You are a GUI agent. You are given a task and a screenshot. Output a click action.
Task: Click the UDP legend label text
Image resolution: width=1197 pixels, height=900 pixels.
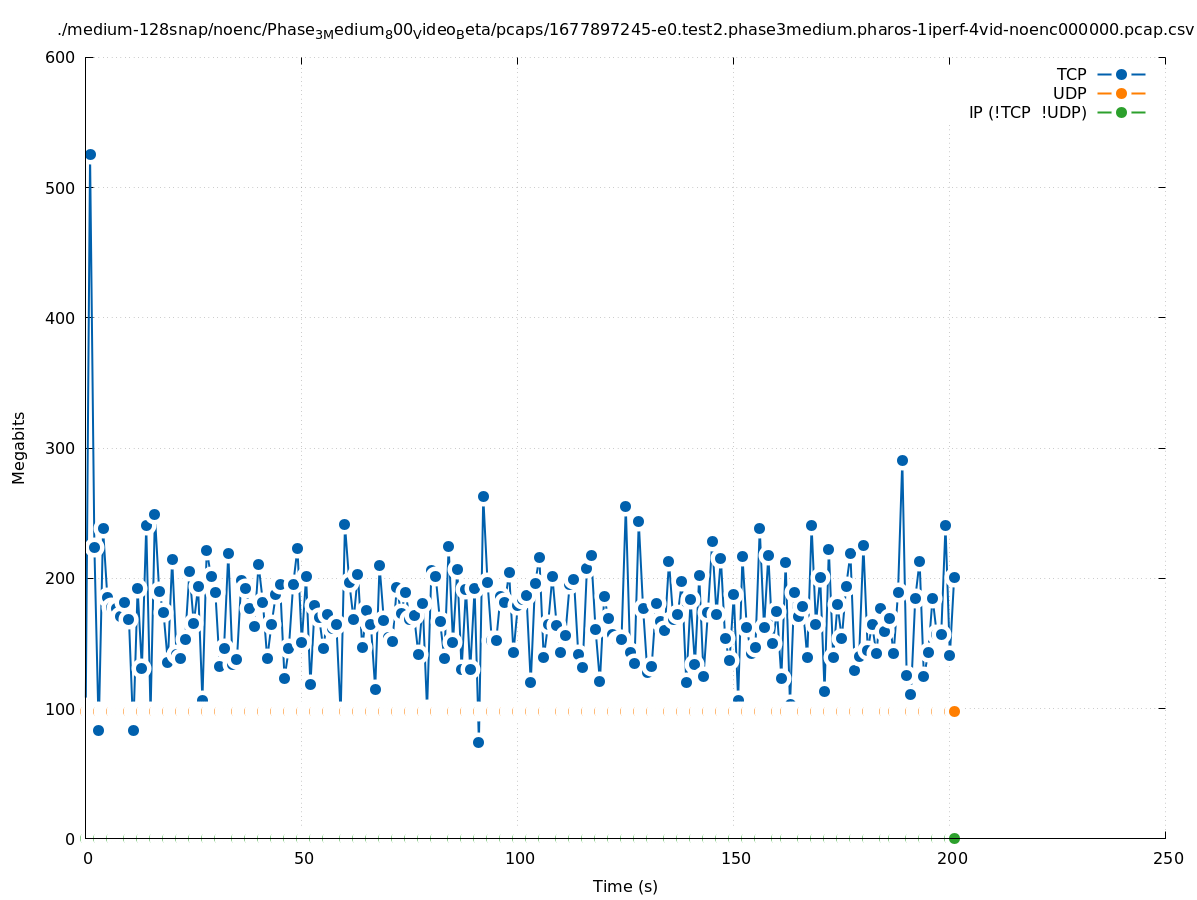1069,93
